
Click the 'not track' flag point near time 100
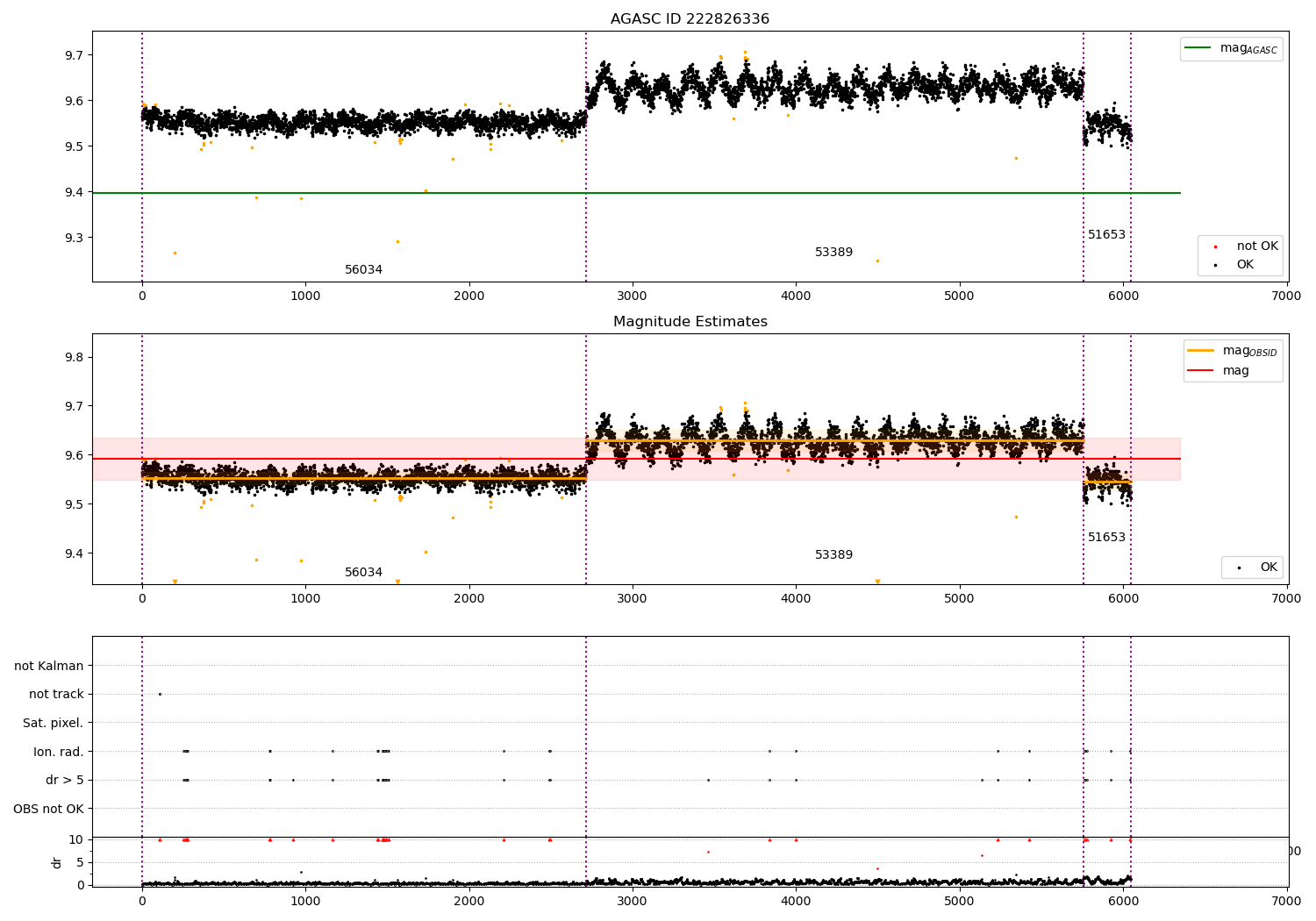click(160, 695)
